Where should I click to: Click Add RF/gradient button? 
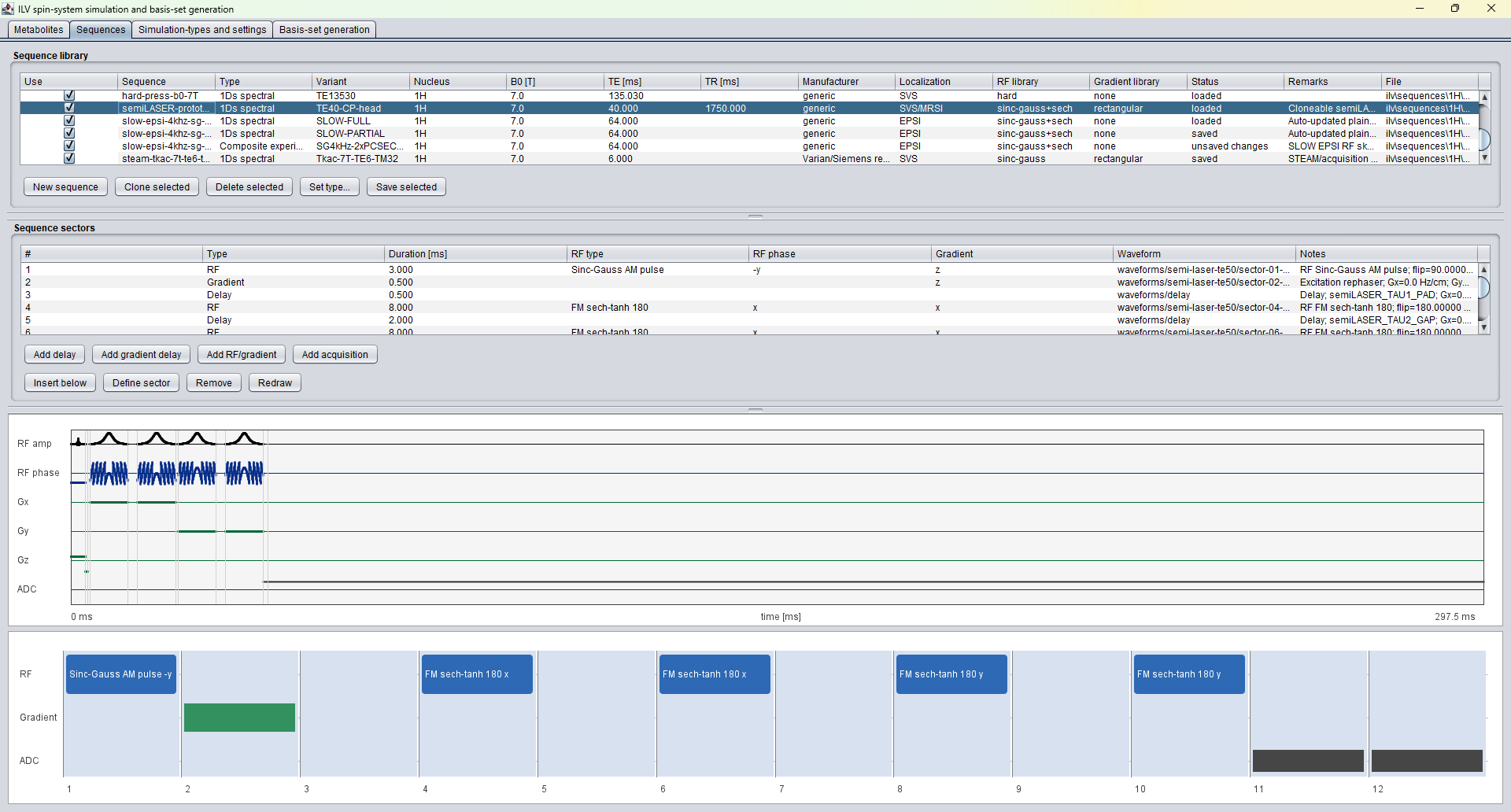coord(242,354)
